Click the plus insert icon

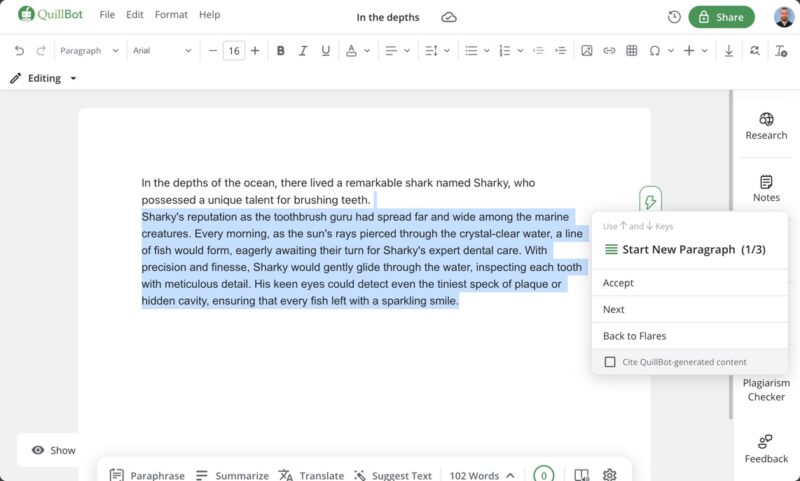click(x=689, y=50)
